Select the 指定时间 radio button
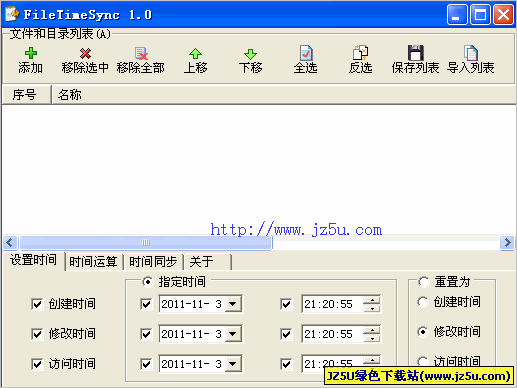 [147, 282]
